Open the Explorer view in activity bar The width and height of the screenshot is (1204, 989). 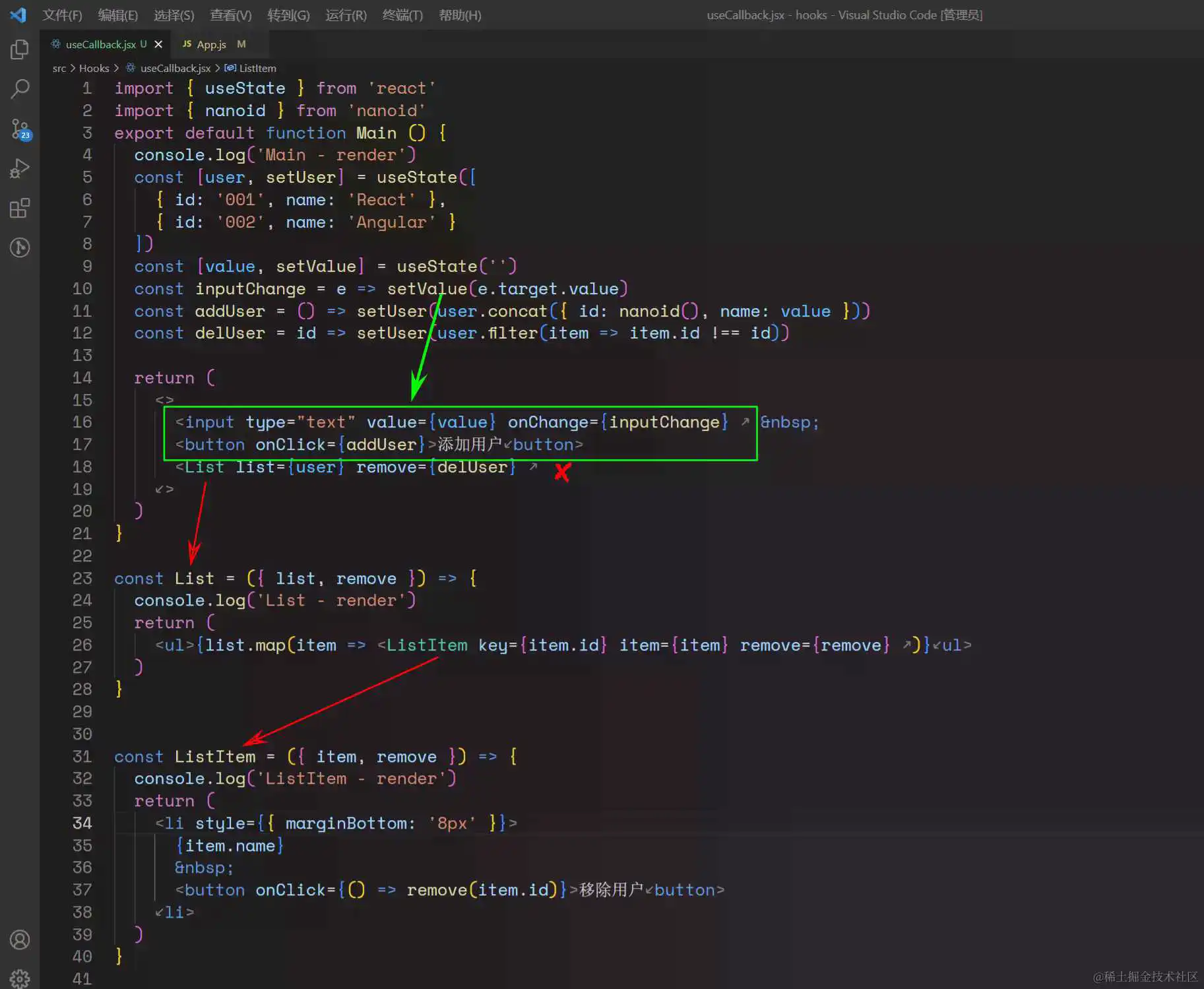pyautogui.click(x=20, y=49)
